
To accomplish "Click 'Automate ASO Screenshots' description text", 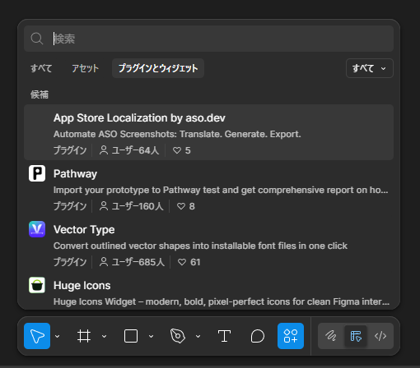I will click(177, 134).
